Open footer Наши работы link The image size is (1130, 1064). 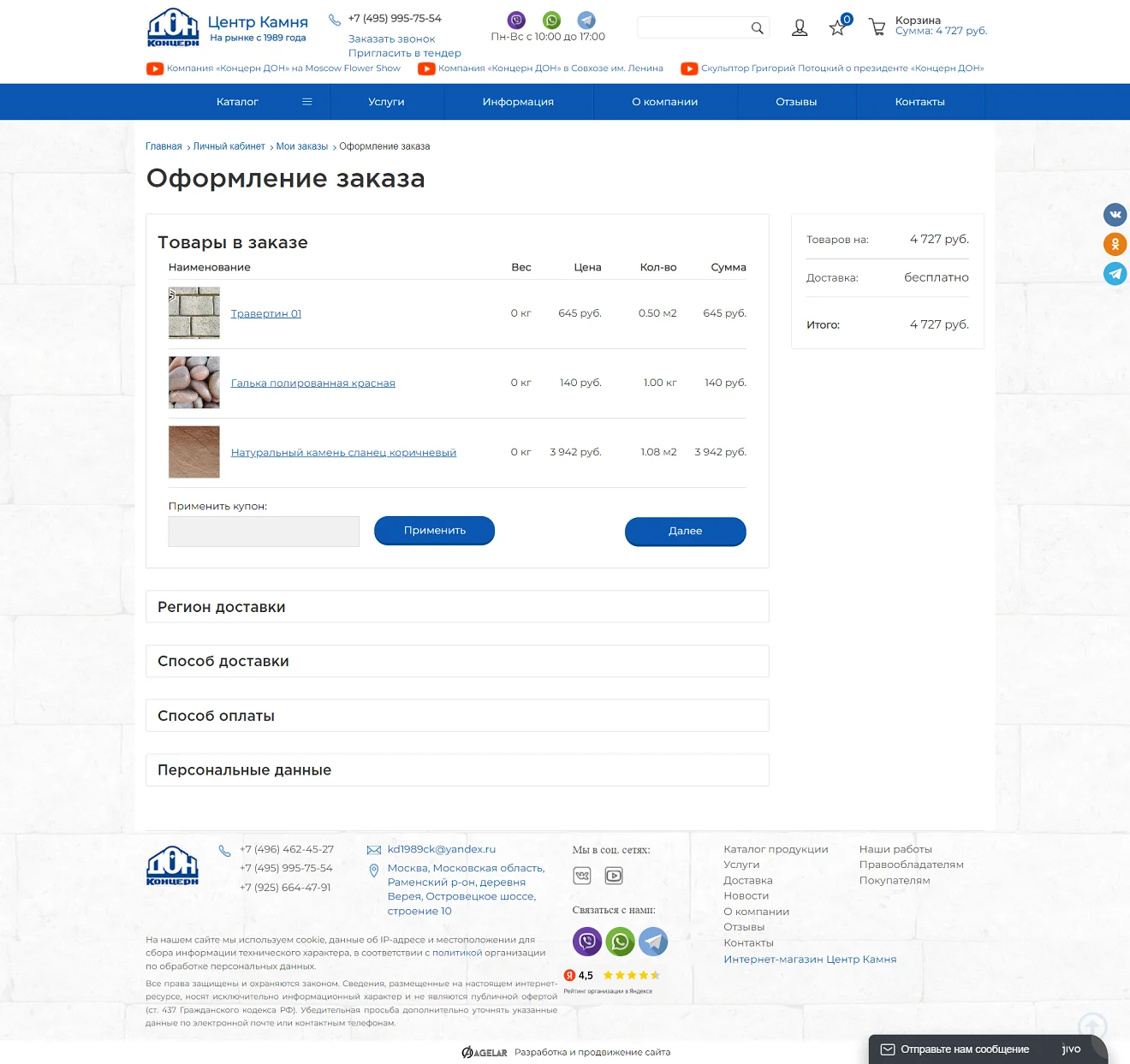pyautogui.click(x=895, y=849)
